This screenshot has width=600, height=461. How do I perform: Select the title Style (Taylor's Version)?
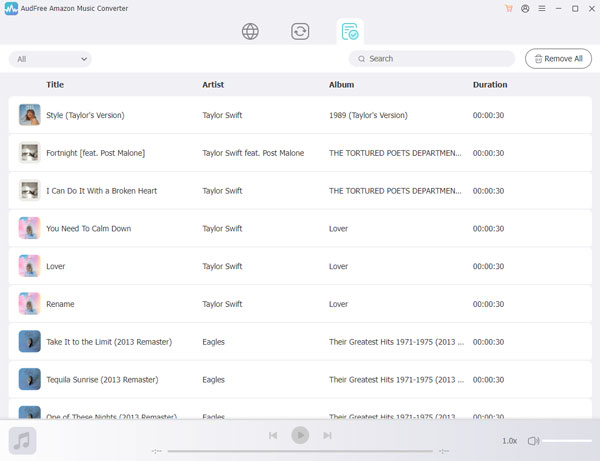coord(85,115)
